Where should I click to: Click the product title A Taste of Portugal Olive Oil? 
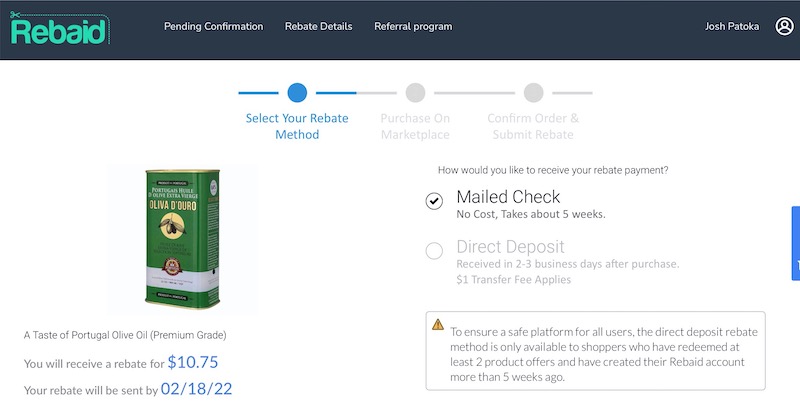click(125, 335)
